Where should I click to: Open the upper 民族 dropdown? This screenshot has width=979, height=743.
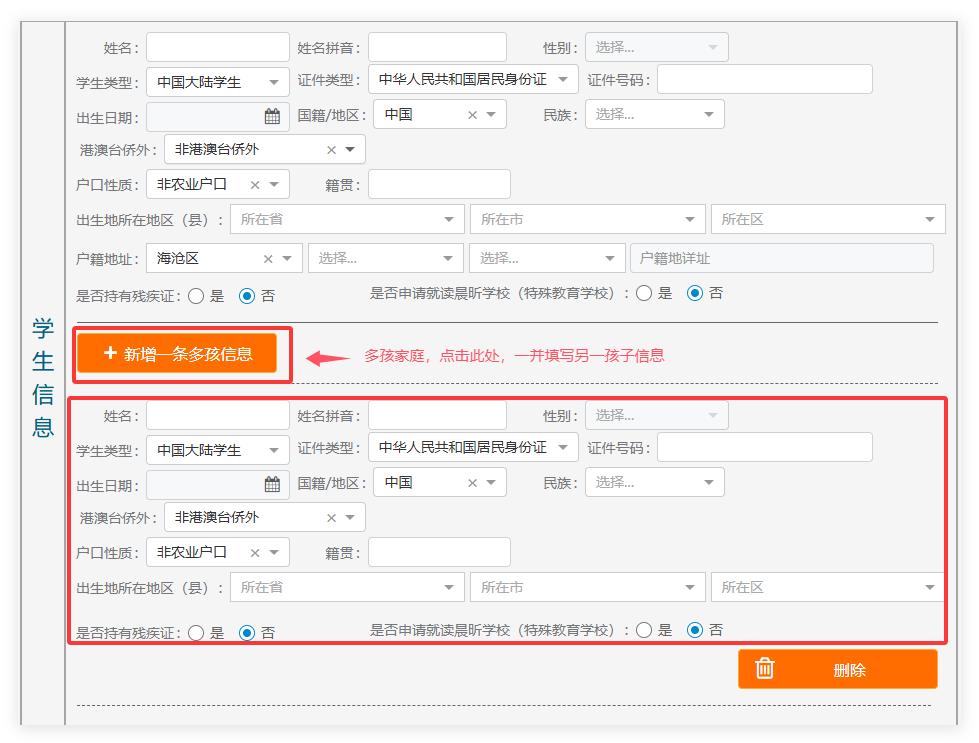pos(654,115)
